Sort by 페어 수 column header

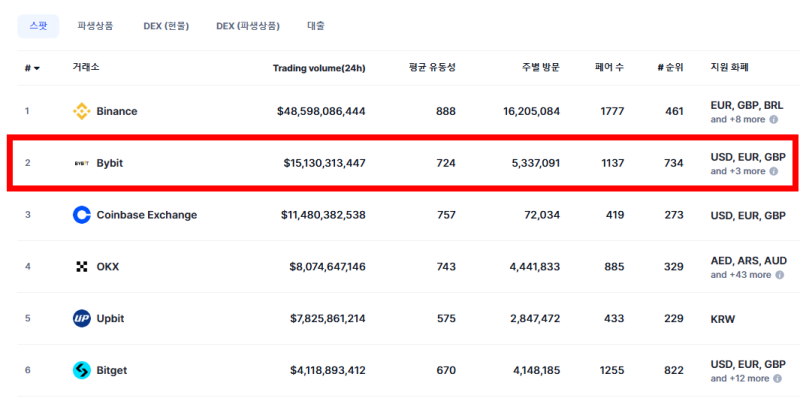609,67
